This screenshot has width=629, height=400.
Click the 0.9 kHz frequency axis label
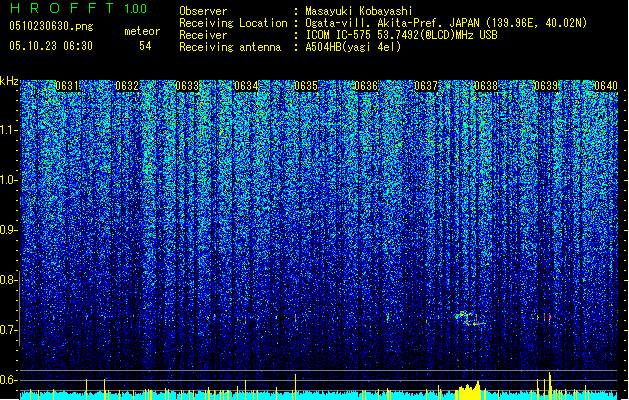coord(8,230)
